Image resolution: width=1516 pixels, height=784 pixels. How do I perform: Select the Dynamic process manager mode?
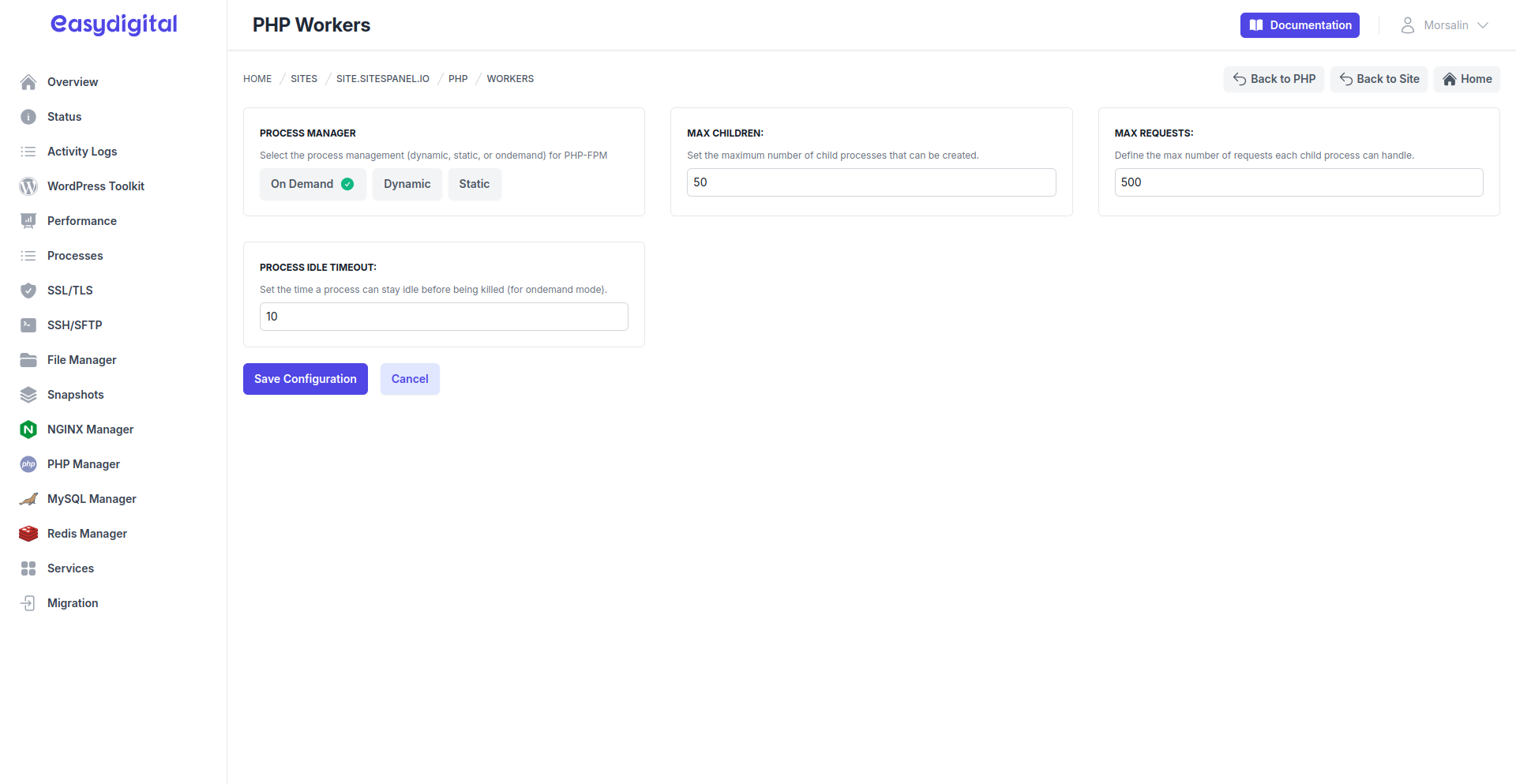click(x=407, y=183)
